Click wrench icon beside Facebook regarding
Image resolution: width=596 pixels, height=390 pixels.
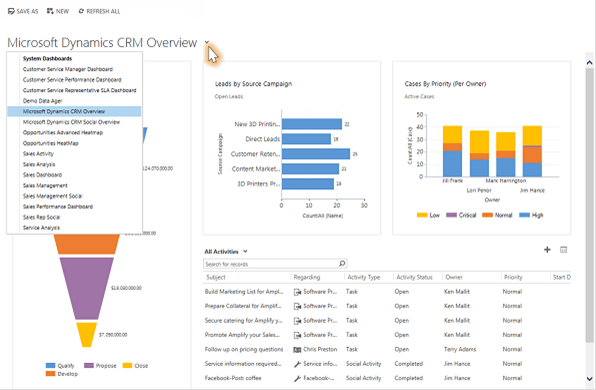(297, 379)
